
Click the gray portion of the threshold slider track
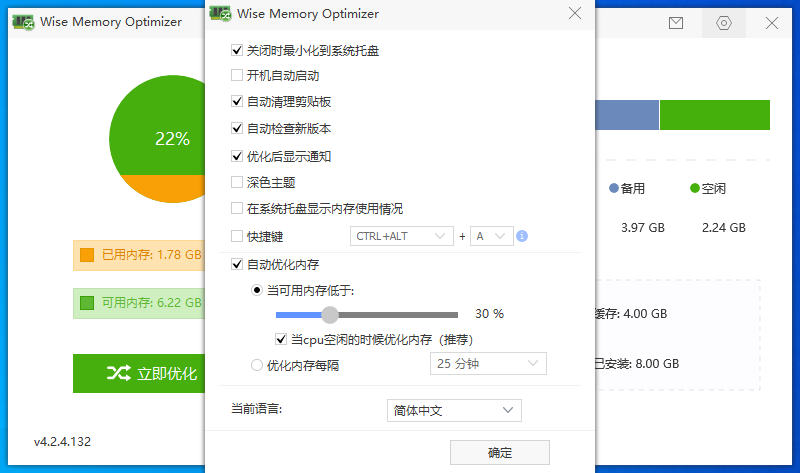[x=398, y=315]
